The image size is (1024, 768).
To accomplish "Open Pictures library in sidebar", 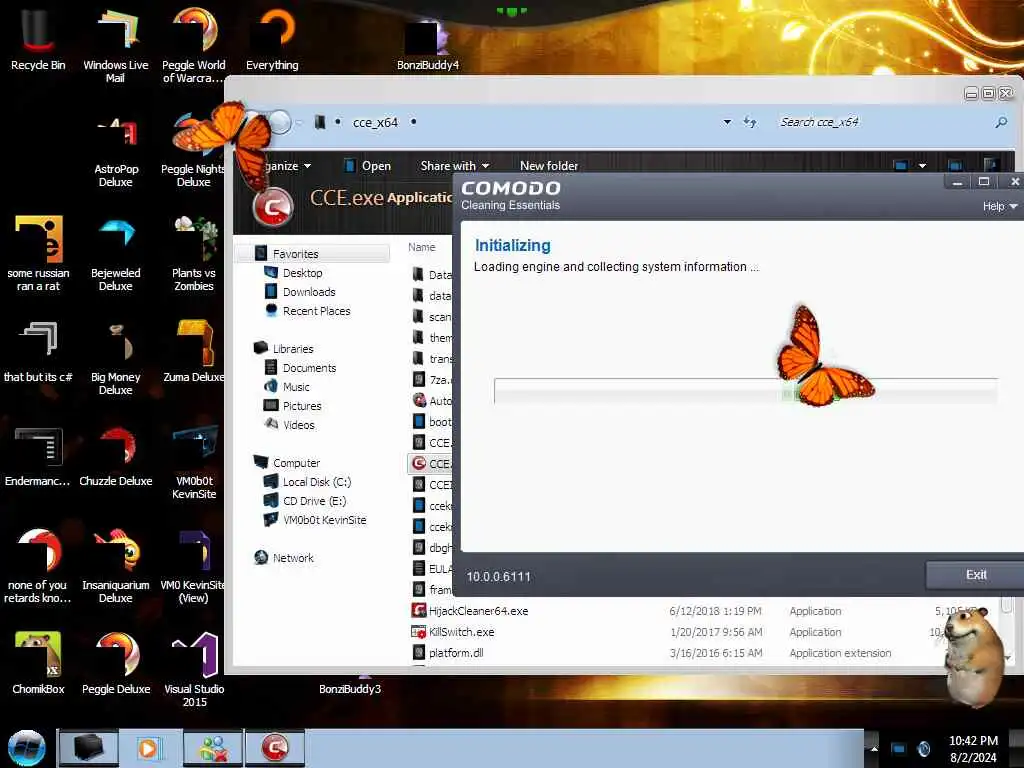I will [302, 406].
